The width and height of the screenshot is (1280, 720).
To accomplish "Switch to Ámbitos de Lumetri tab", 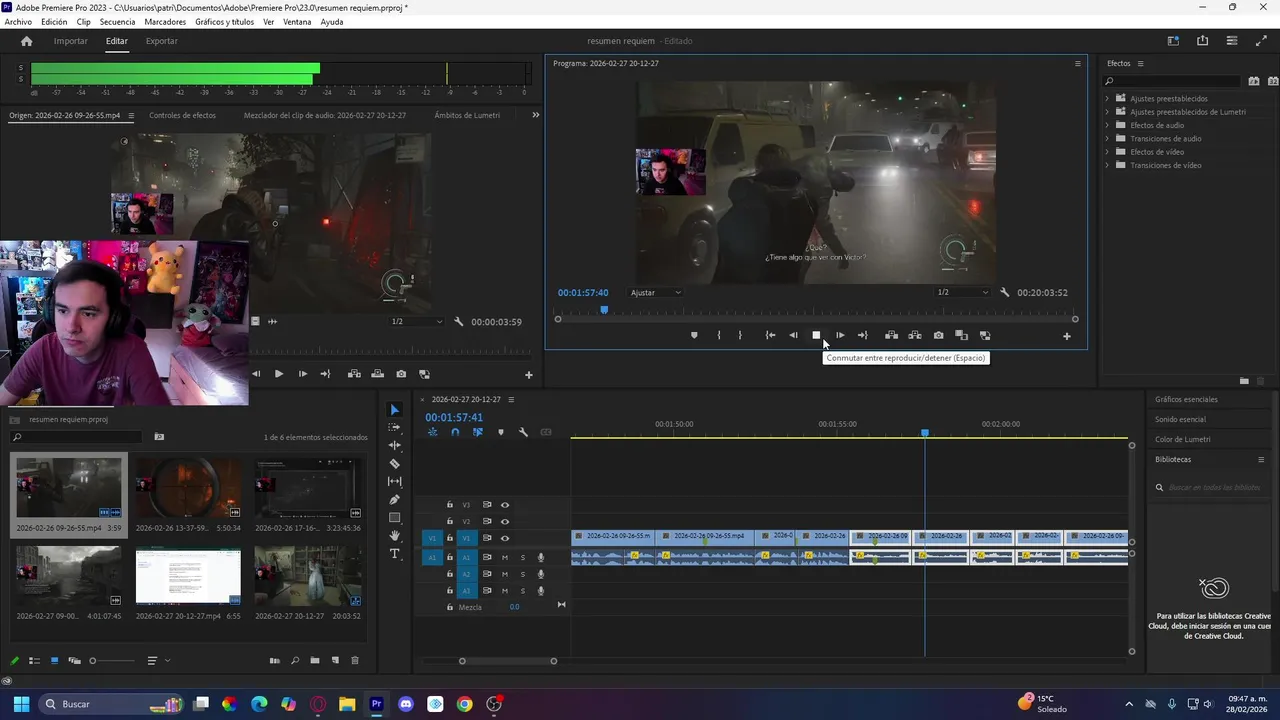I will 467,115.
